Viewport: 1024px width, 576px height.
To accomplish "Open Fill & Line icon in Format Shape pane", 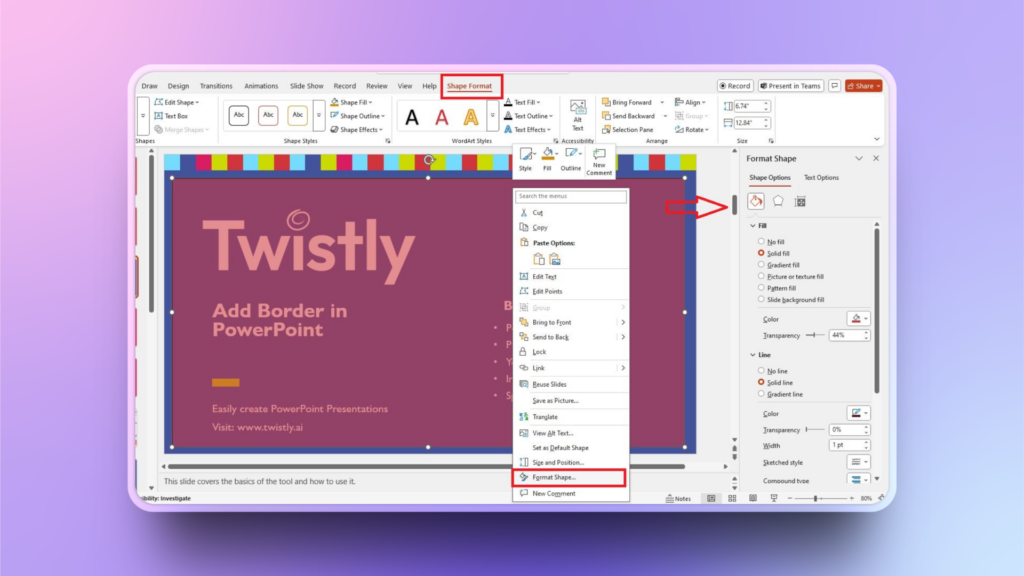I will [x=756, y=201].
